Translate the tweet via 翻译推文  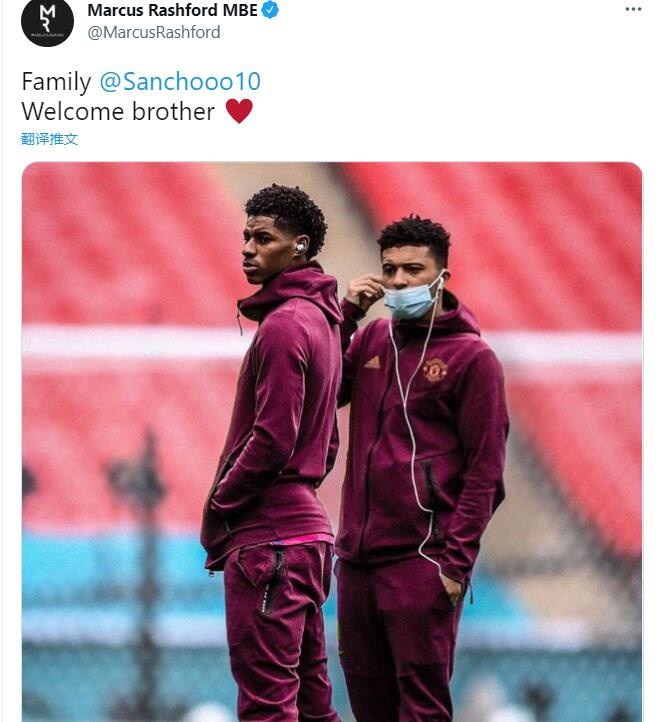tap(50, 139)
